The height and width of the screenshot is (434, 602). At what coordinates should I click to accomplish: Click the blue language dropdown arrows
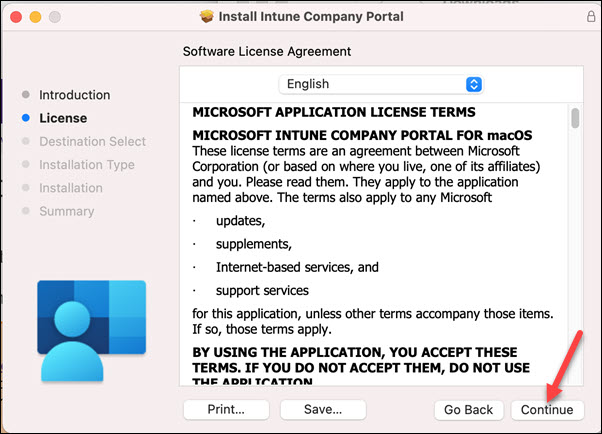[474, 84]
